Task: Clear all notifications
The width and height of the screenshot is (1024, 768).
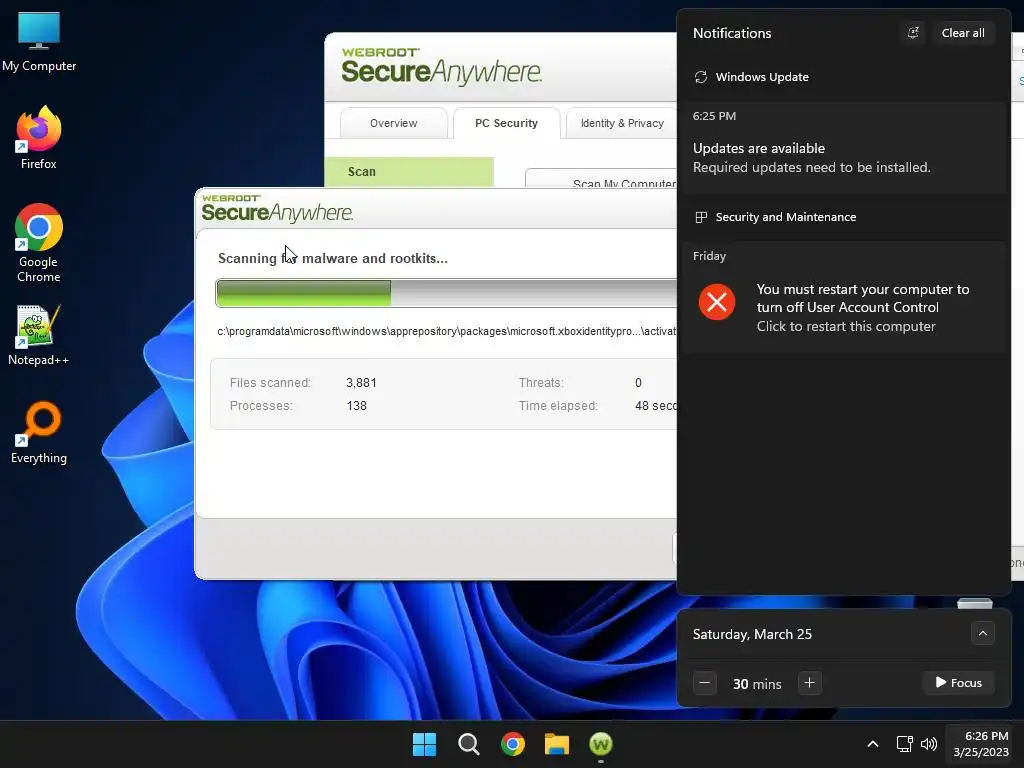Action: click(963, 33)
